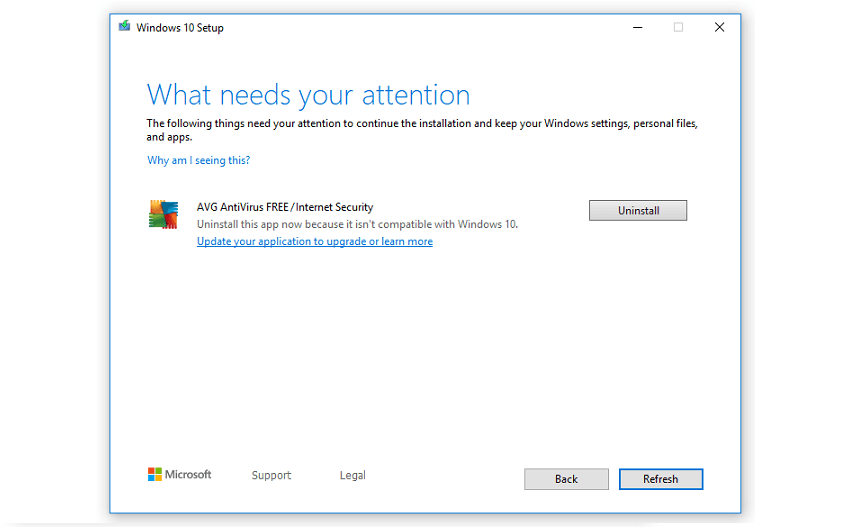The height and width of the screenshot is (527, 849).
Task: Click the four-color Microsoft logo squares
Action: 155,475
